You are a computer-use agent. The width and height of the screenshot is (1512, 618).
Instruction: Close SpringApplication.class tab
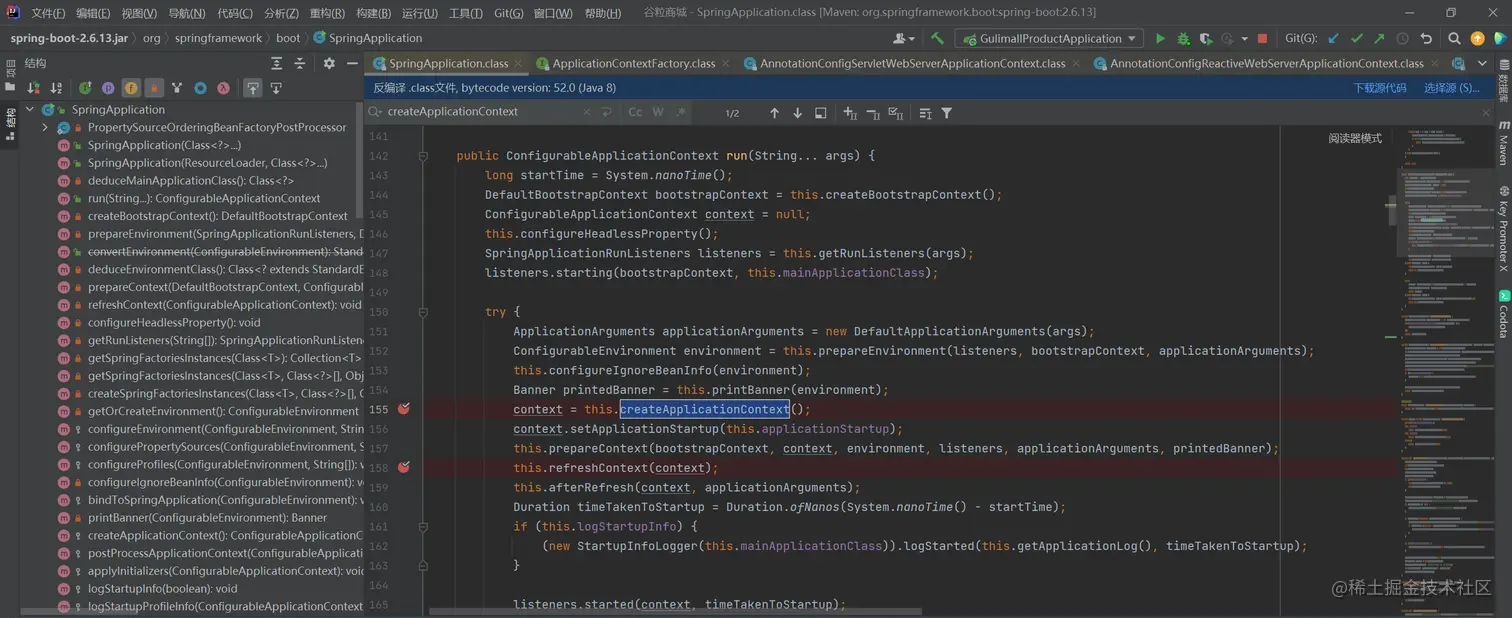[518, 63]
